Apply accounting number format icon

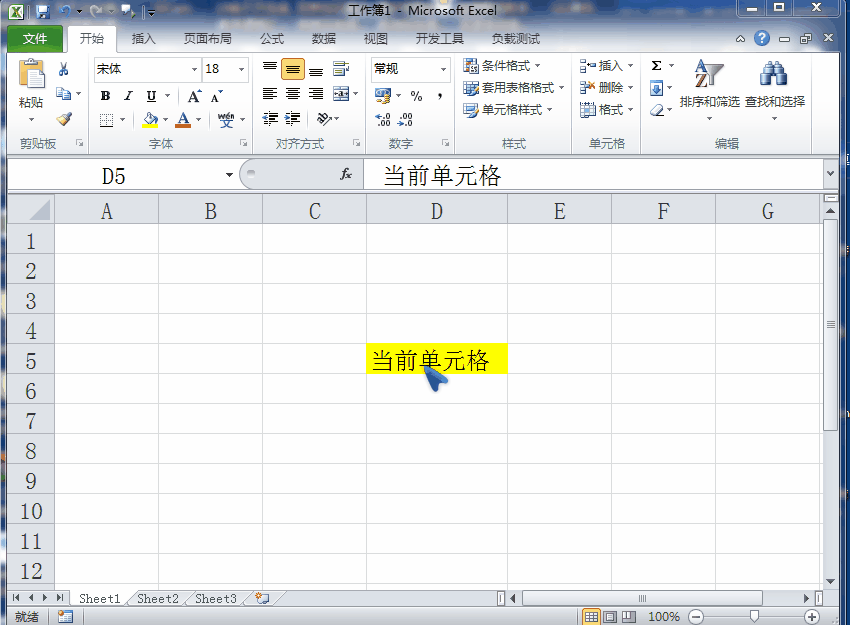click(383, 96)
